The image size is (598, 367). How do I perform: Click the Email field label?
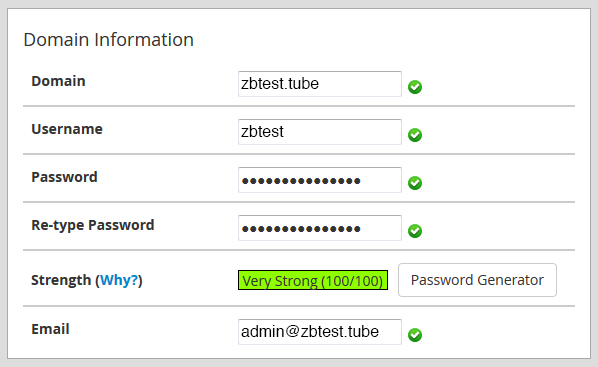point(50,329)
